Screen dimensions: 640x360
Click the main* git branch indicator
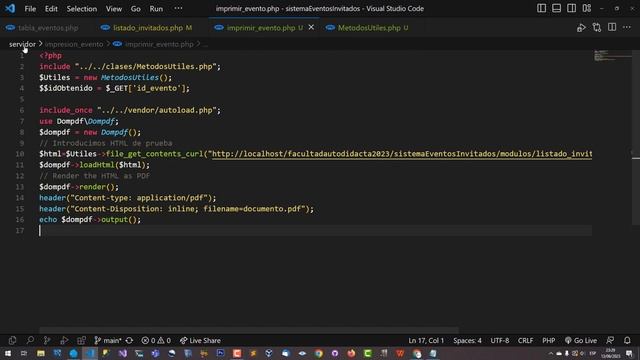[107, 340]
